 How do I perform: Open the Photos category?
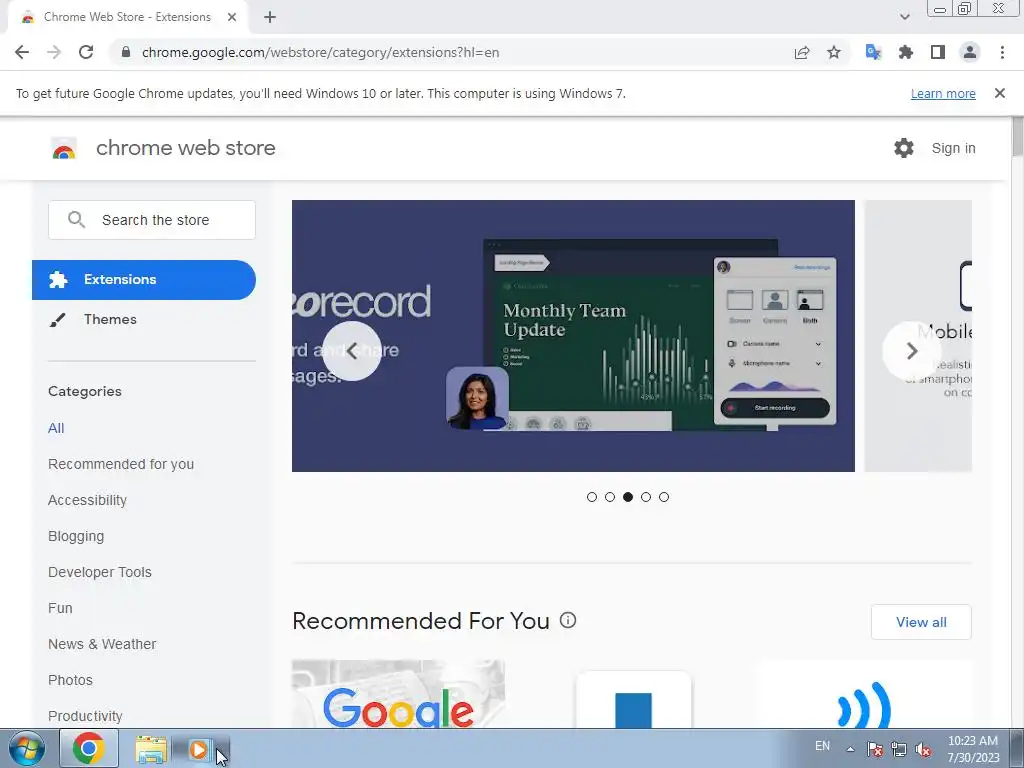click(71, 680)
